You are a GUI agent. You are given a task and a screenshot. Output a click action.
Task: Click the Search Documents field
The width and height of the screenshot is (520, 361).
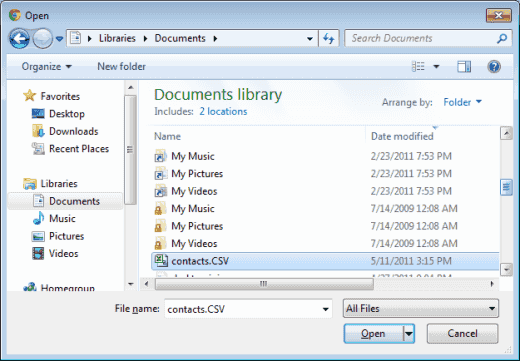(x=421, y=38)
